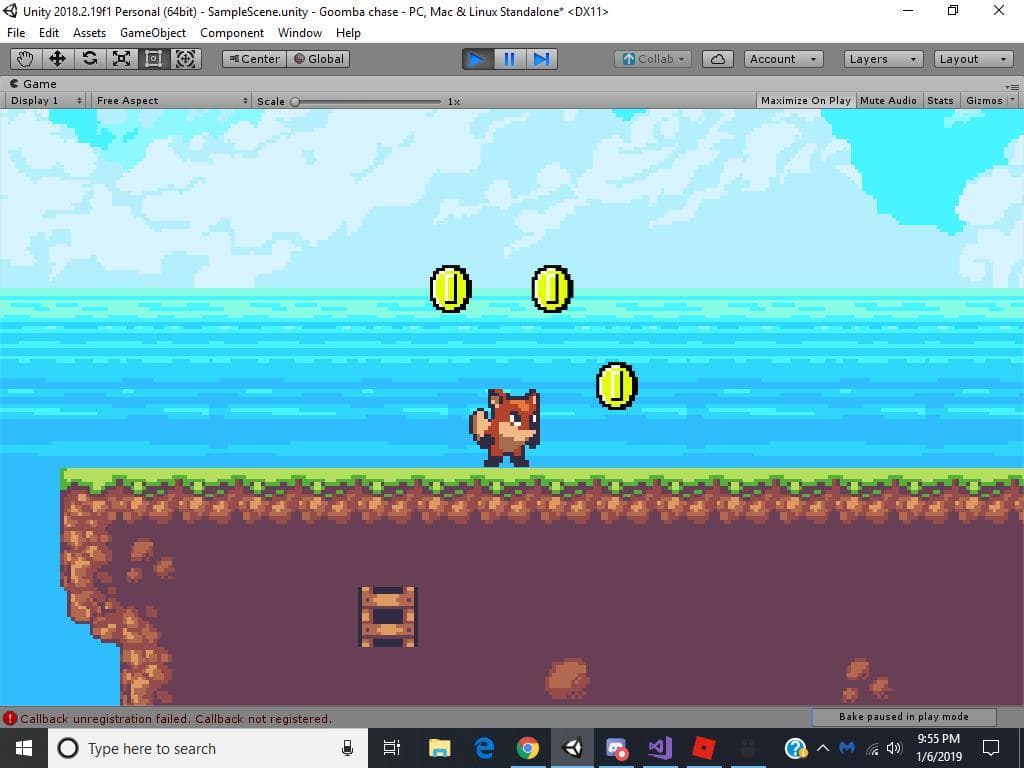The image size is (1024, 768).
Task: Toggle Maximize On Play
Action: (x=805, y=101)
